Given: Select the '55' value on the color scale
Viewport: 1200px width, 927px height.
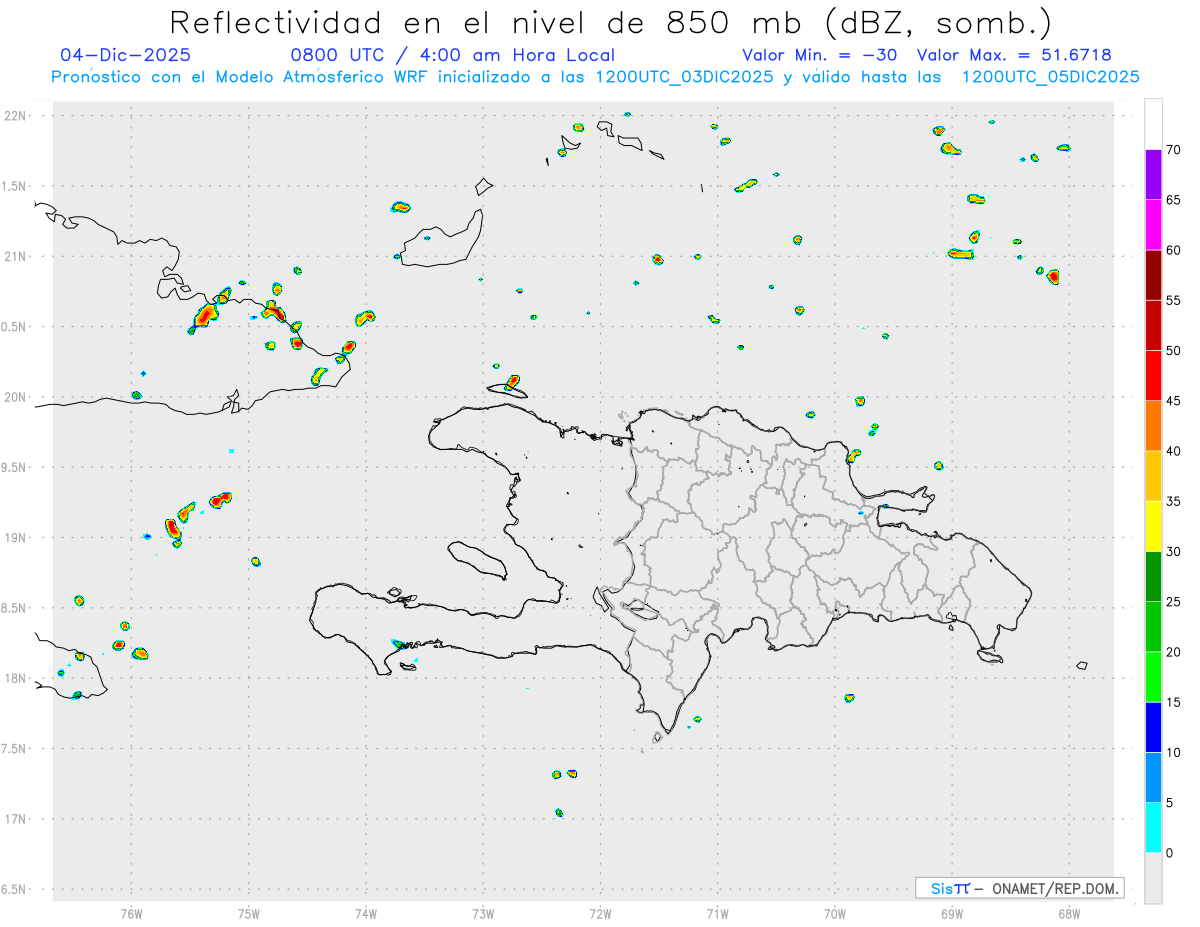Looking at the screenshot, I should 1173,300.
